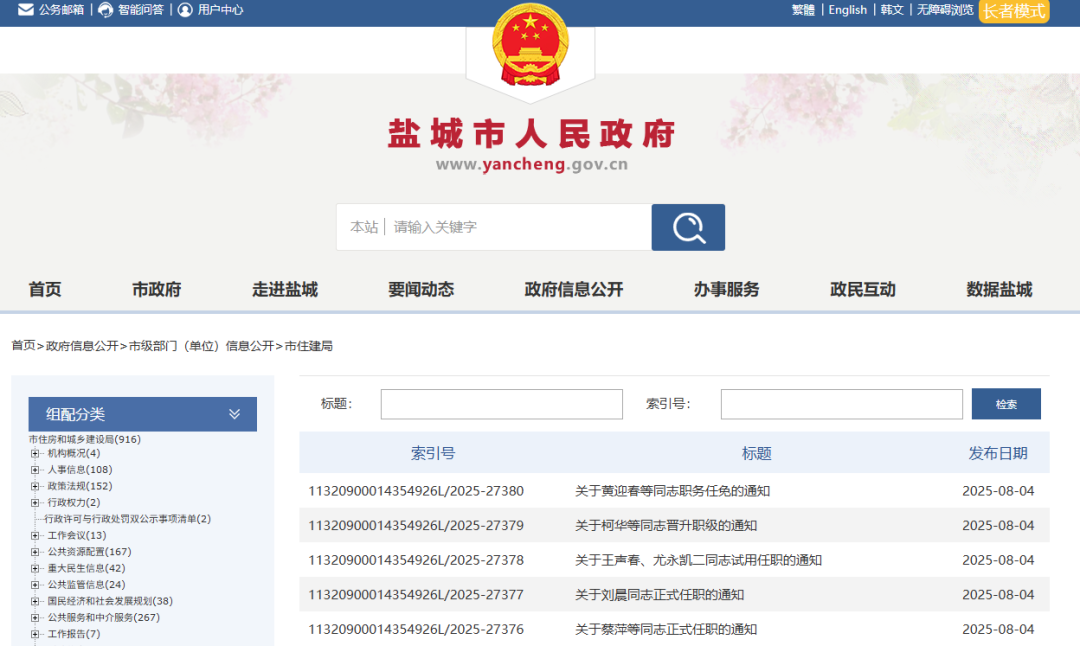This screenshot has width=1080, height=646.
Task: Select 行政许可与行政处罚双公示事项清单(2) tree item
Action: click(127, 519)
